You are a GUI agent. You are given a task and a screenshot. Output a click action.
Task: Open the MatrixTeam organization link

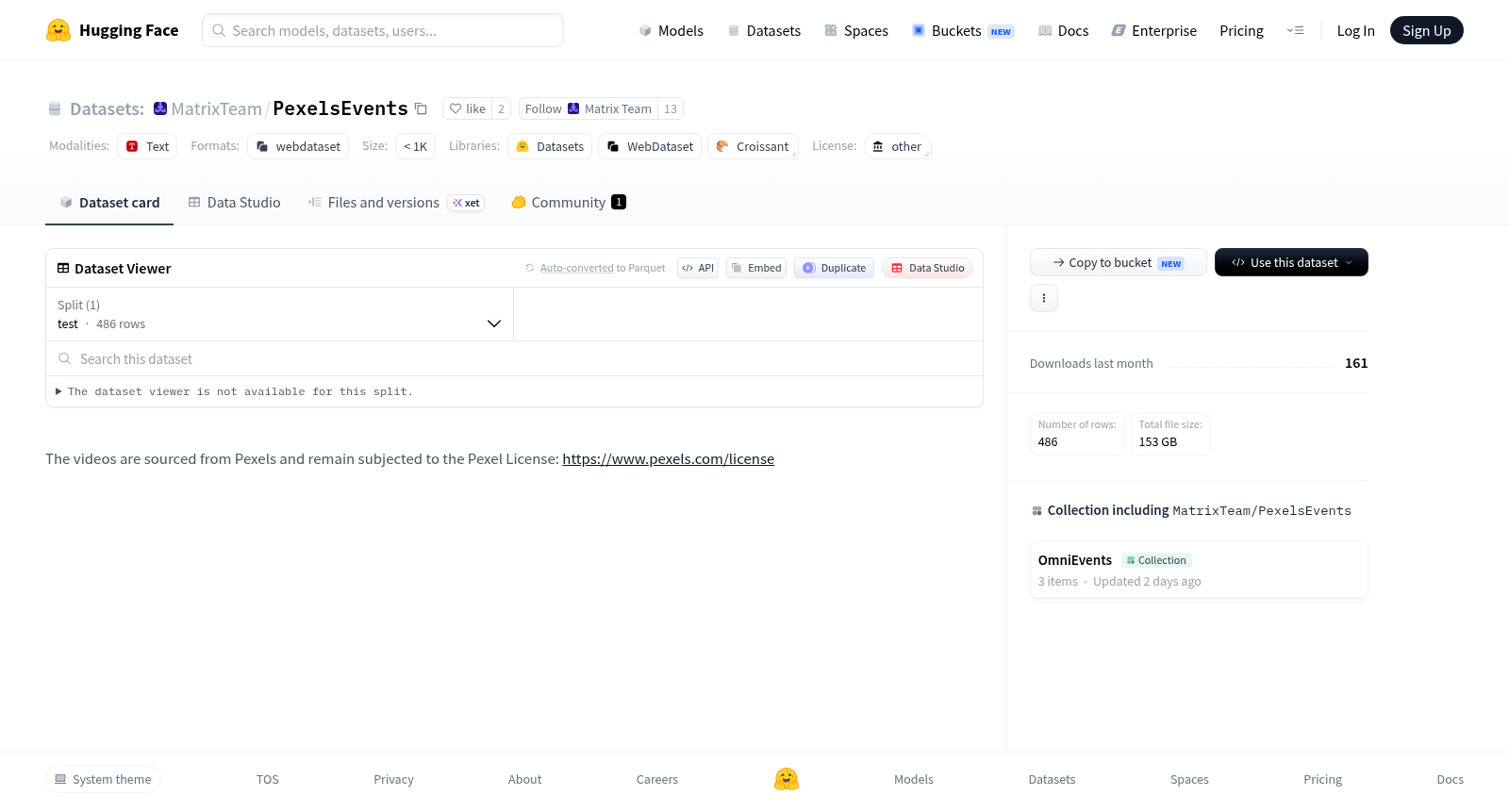(x=217, y=108)
